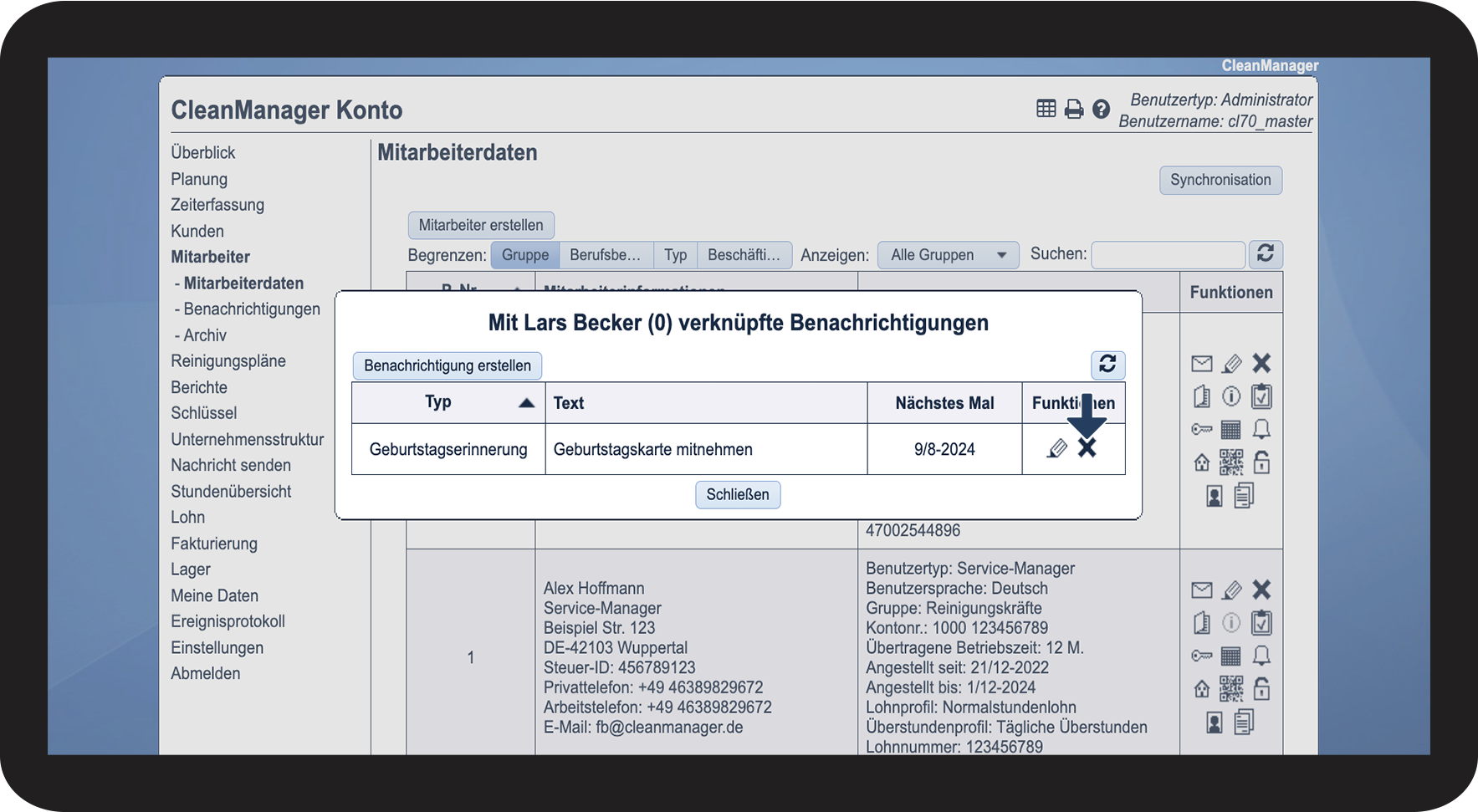Open Berichte in the sidebar
The width and height of the screenshot is (1478, 812).
point(199,387)
